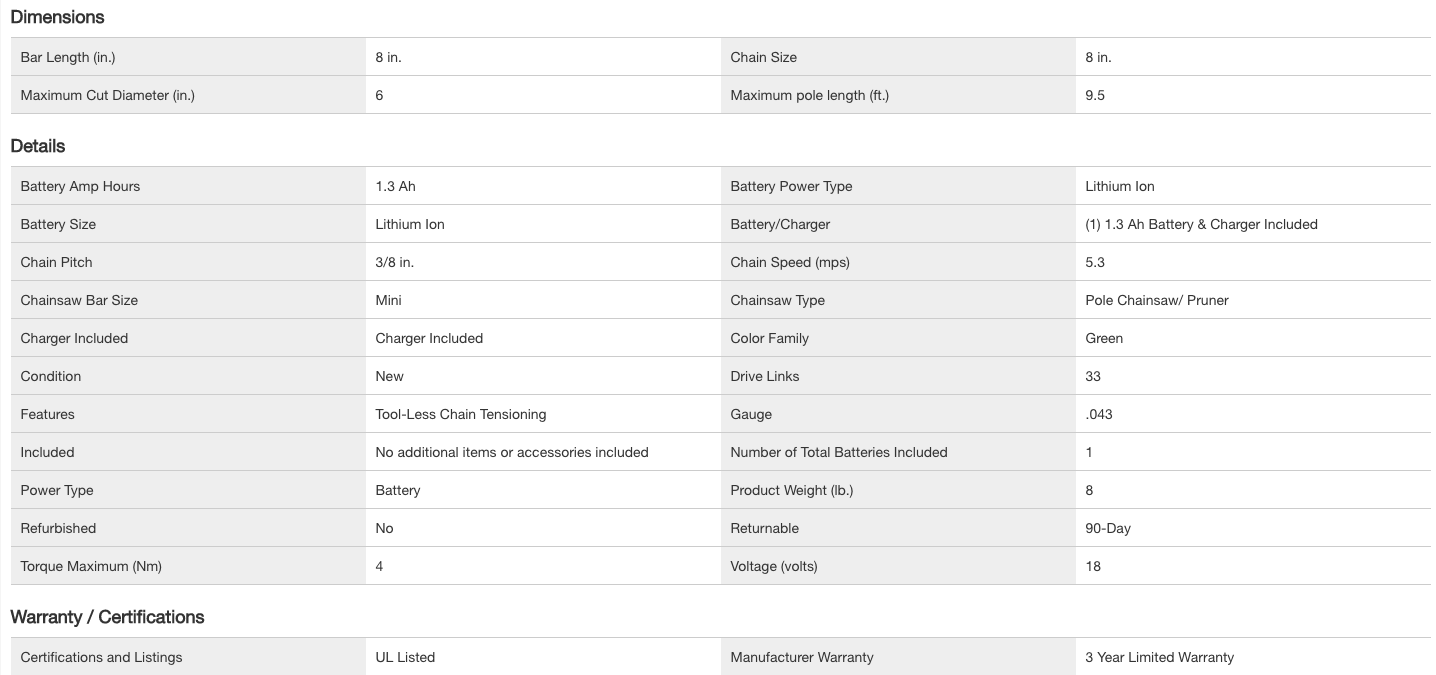Click the Returnable 90-Day value

(1108, 528)
